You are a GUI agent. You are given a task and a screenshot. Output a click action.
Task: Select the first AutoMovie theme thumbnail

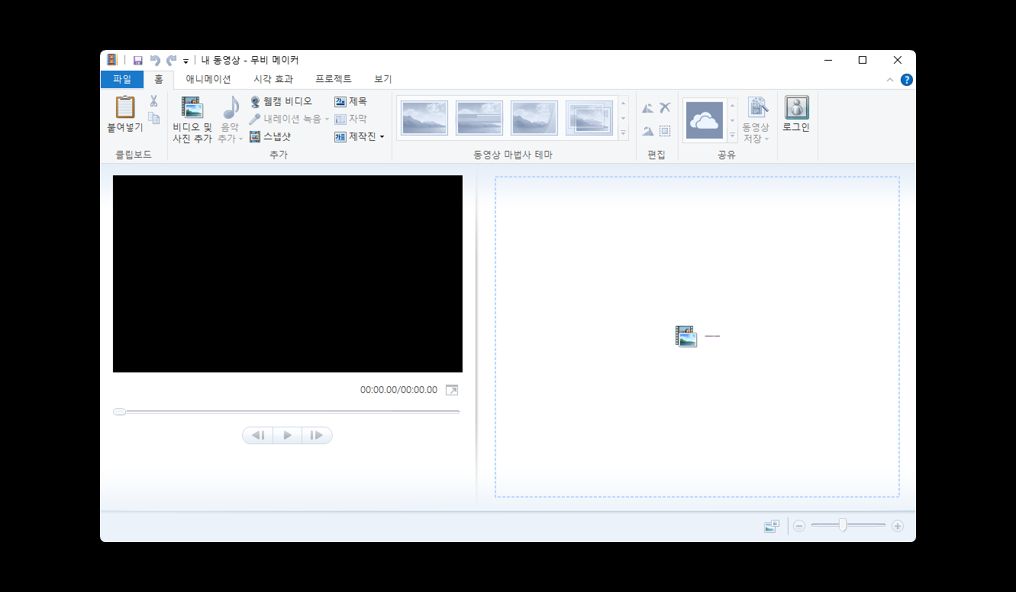424,118
